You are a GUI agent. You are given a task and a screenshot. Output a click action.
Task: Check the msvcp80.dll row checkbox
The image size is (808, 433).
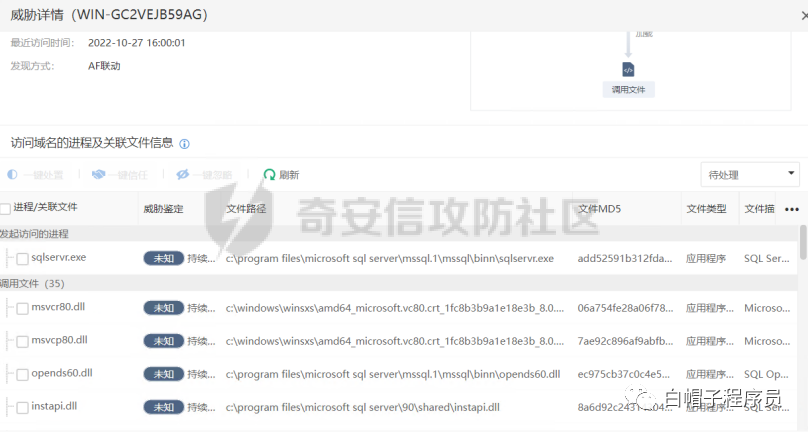(x=22, y=341)
